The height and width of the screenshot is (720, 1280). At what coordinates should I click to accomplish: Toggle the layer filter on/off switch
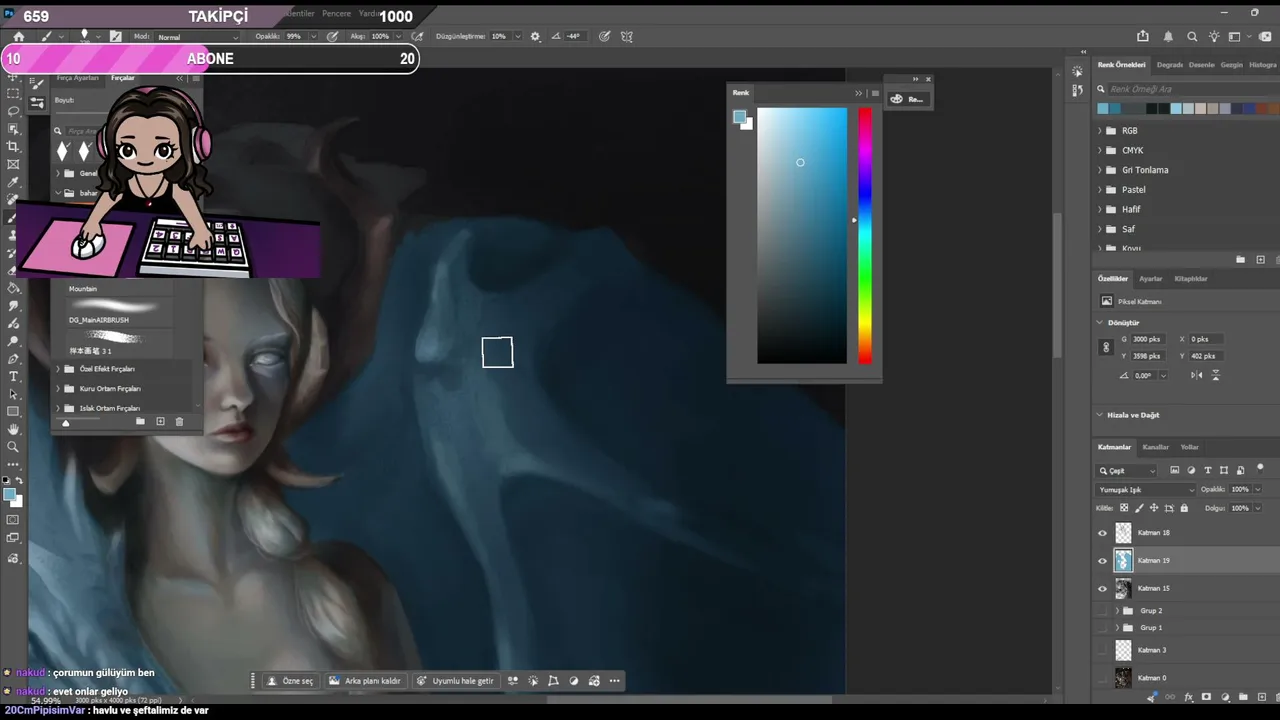tap(1260, 468)
